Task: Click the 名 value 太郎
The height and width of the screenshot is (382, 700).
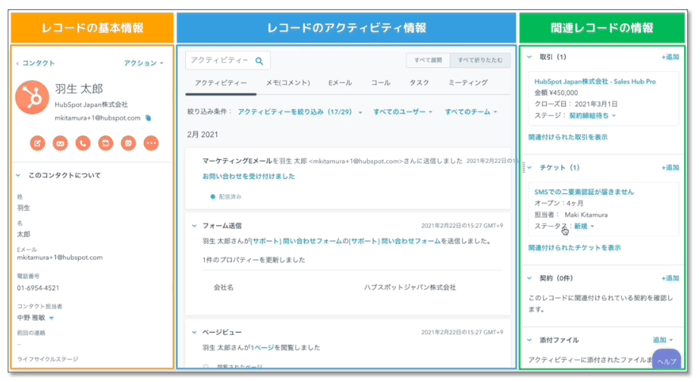Action: tap(24, 234)
